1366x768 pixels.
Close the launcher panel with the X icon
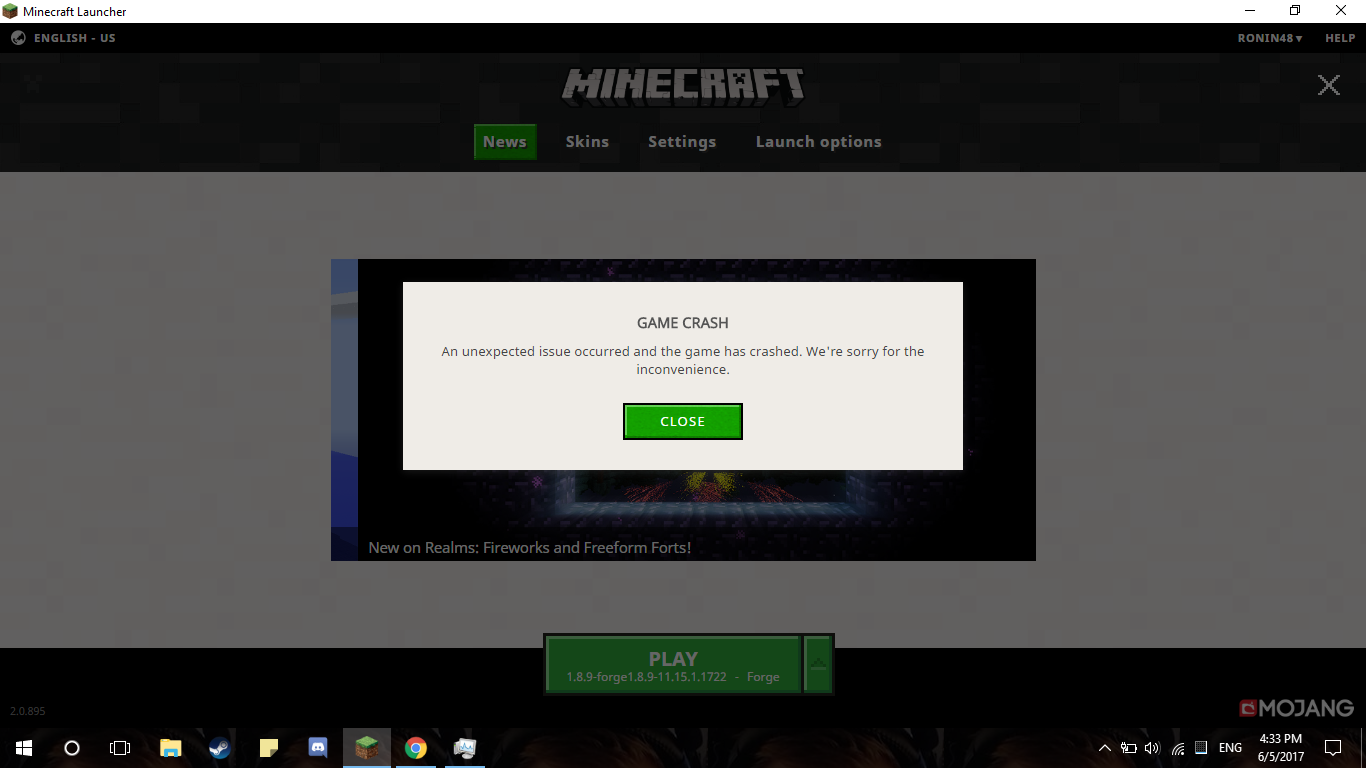(1328, 85)
